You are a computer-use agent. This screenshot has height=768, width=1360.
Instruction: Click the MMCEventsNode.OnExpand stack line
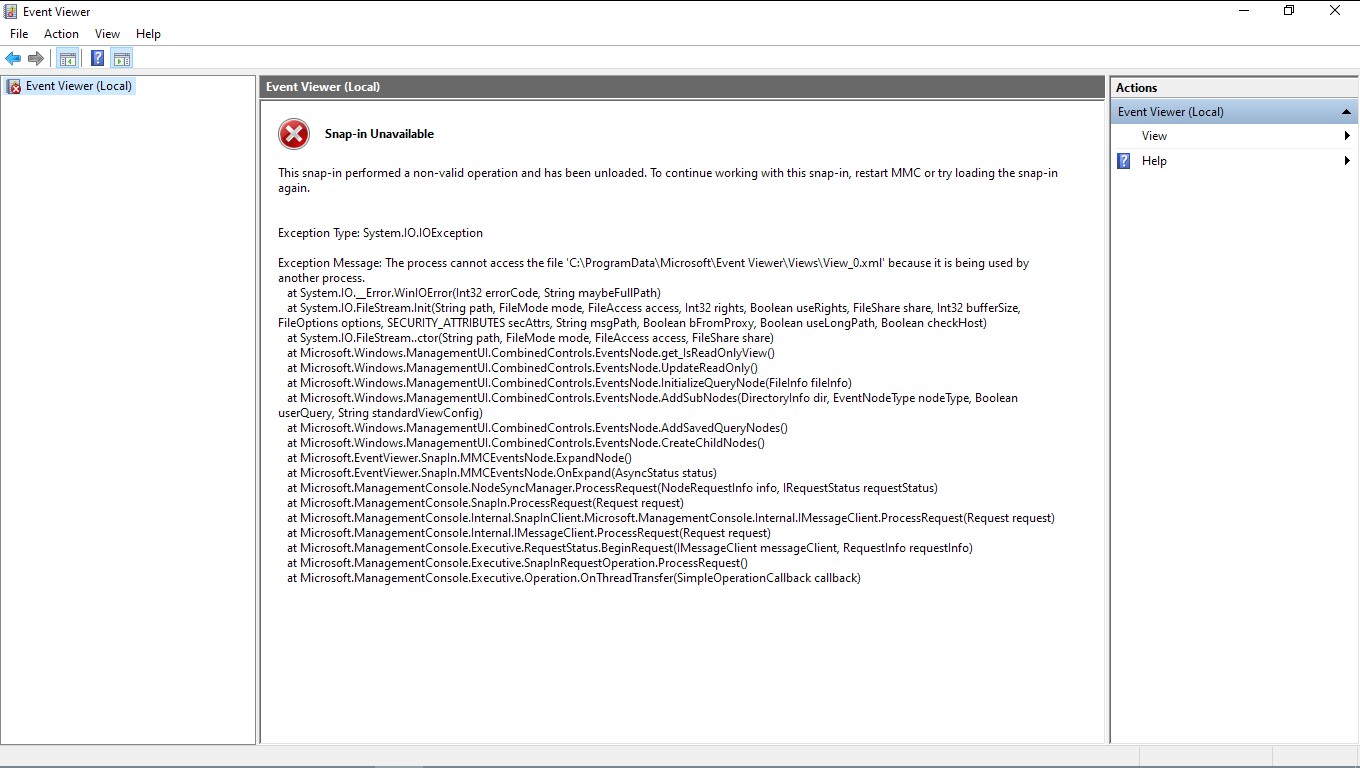pyautogui.click(x=502, y=473)
